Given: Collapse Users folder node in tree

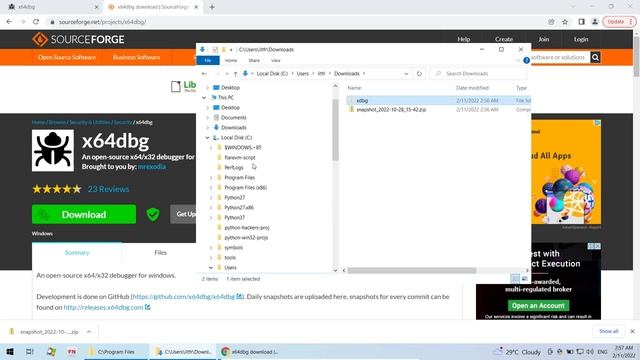Looking at the screenshot, I should [211, 268].
